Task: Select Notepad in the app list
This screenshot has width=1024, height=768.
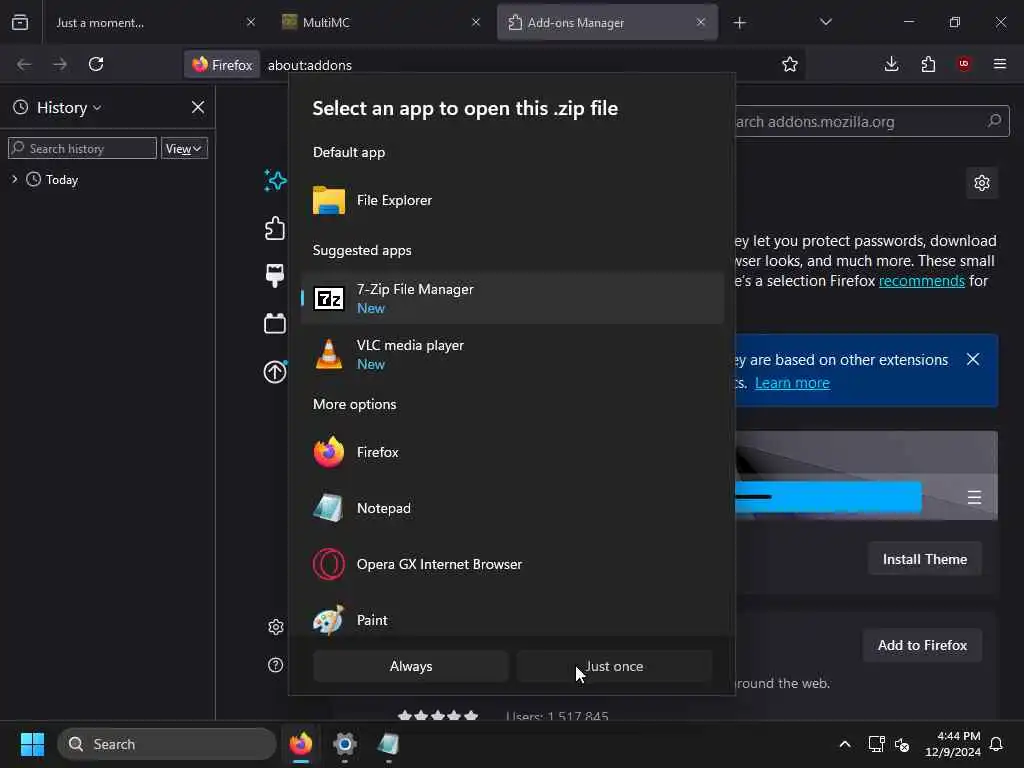Action: 512,508
